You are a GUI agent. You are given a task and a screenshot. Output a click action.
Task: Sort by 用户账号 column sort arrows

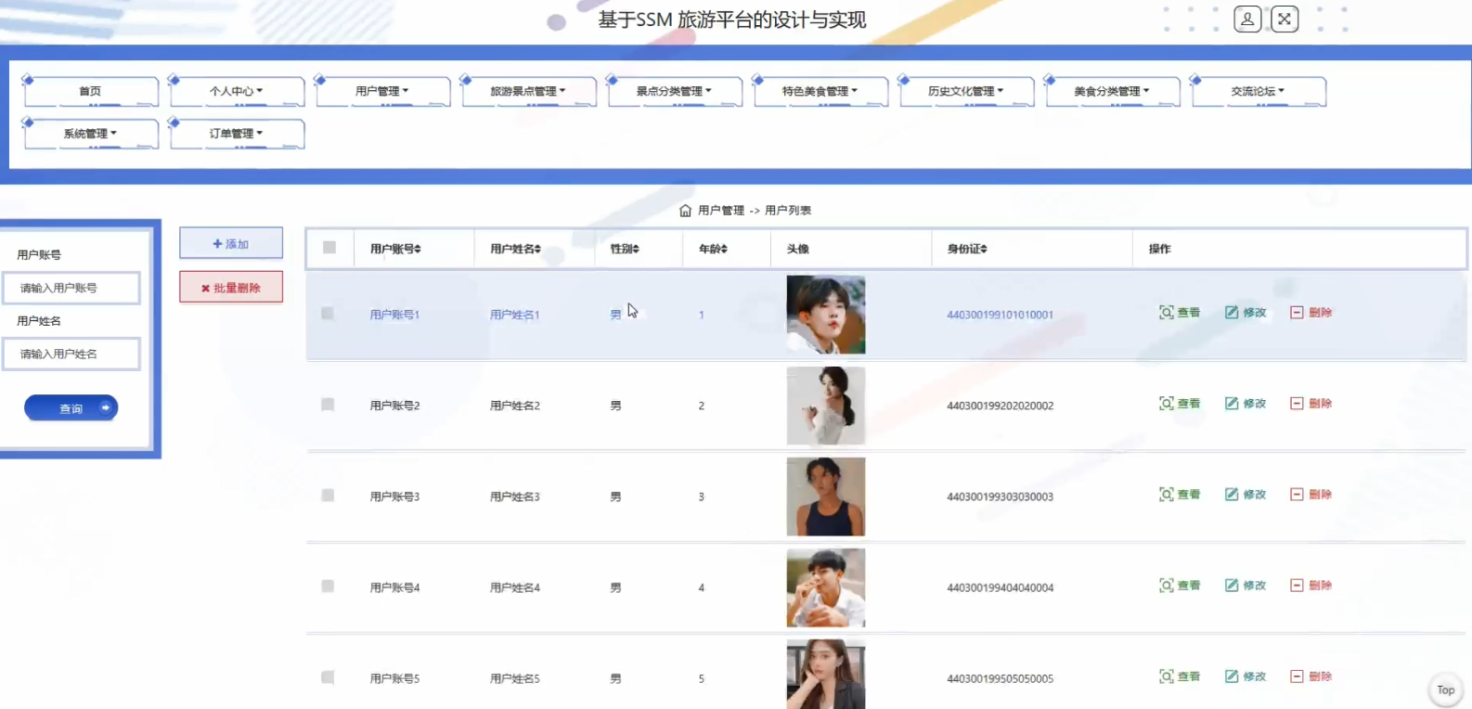[x=418, y=249]
